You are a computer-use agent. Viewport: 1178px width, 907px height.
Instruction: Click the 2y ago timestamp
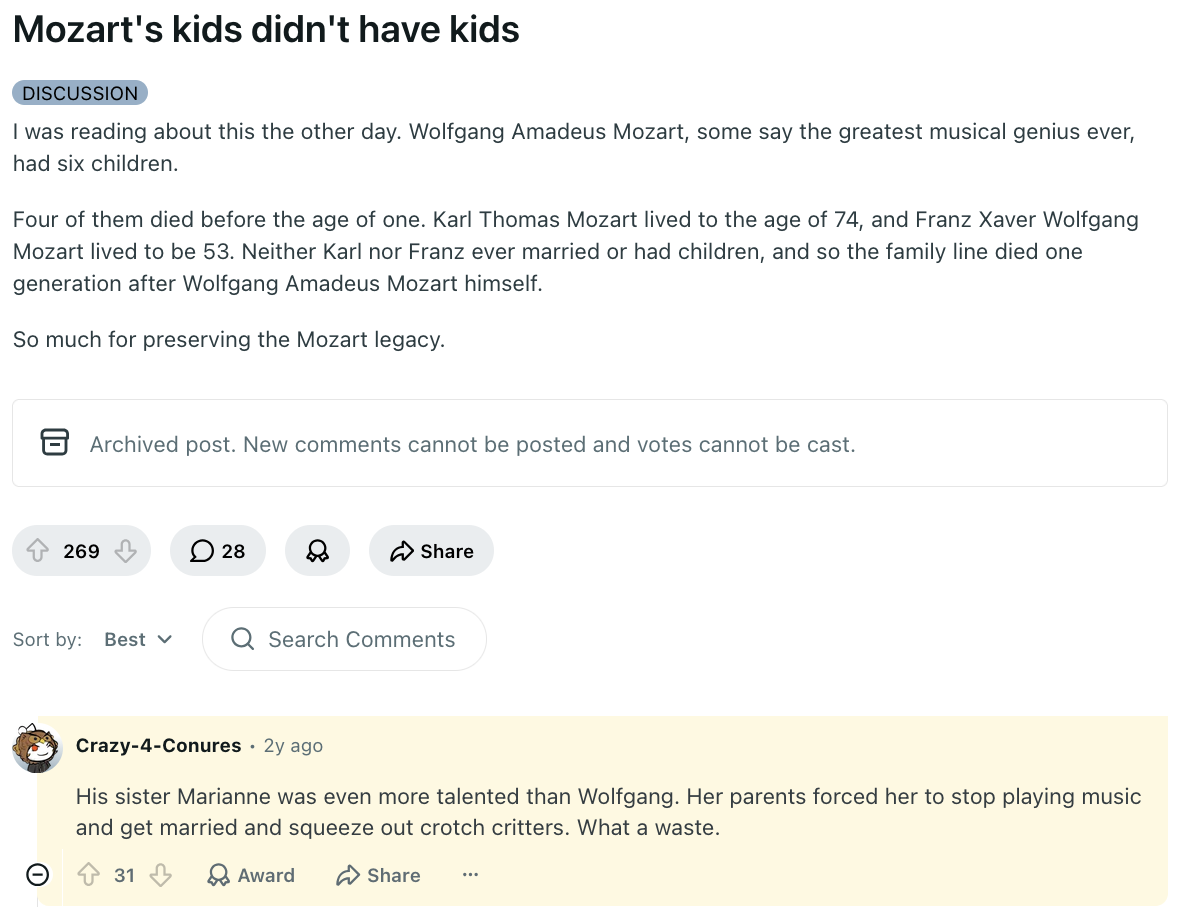[293, 745]
